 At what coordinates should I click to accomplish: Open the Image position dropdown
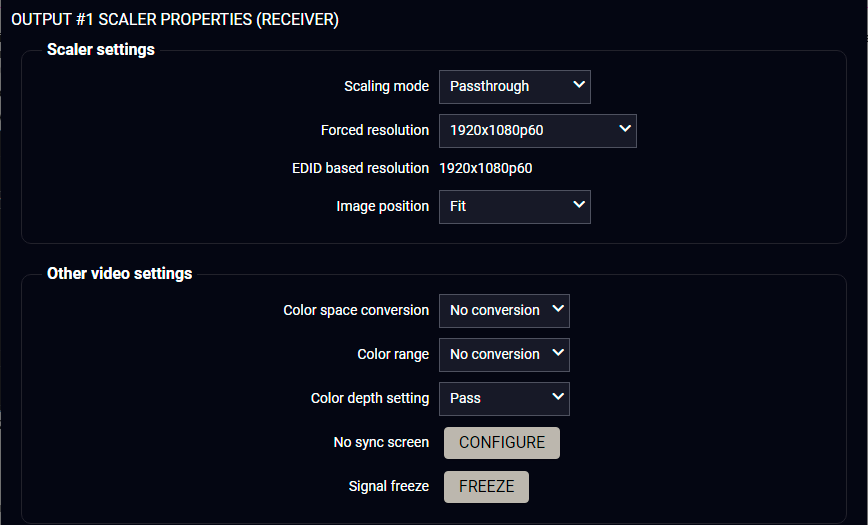tap(514, 207)
